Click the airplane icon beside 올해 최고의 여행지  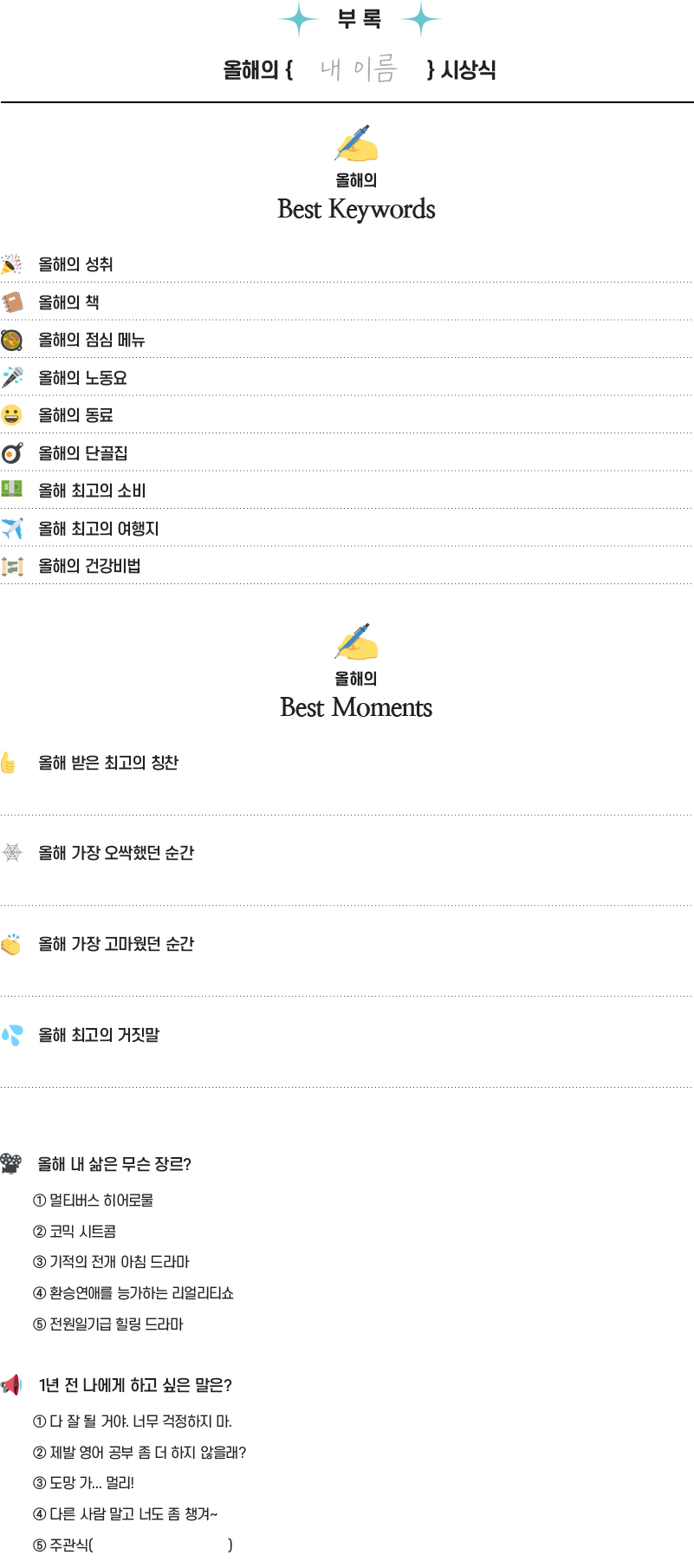[12, 528]
